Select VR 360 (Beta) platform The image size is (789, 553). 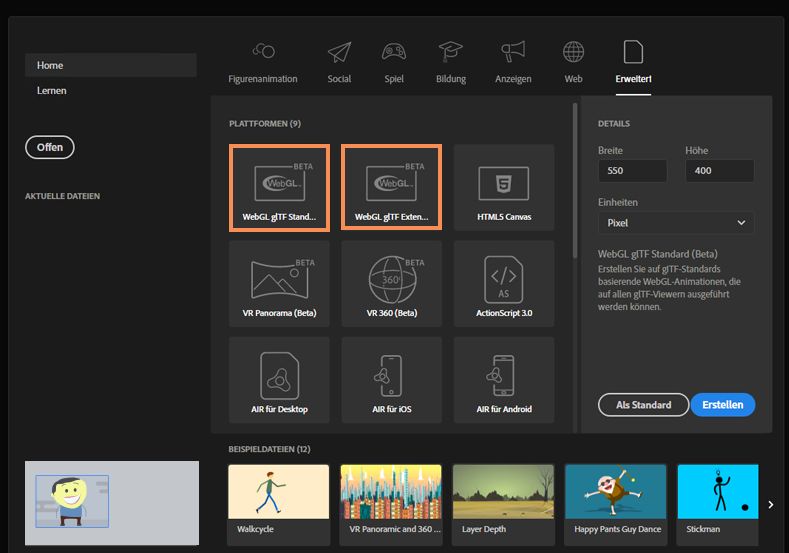[x=391, y=284]
